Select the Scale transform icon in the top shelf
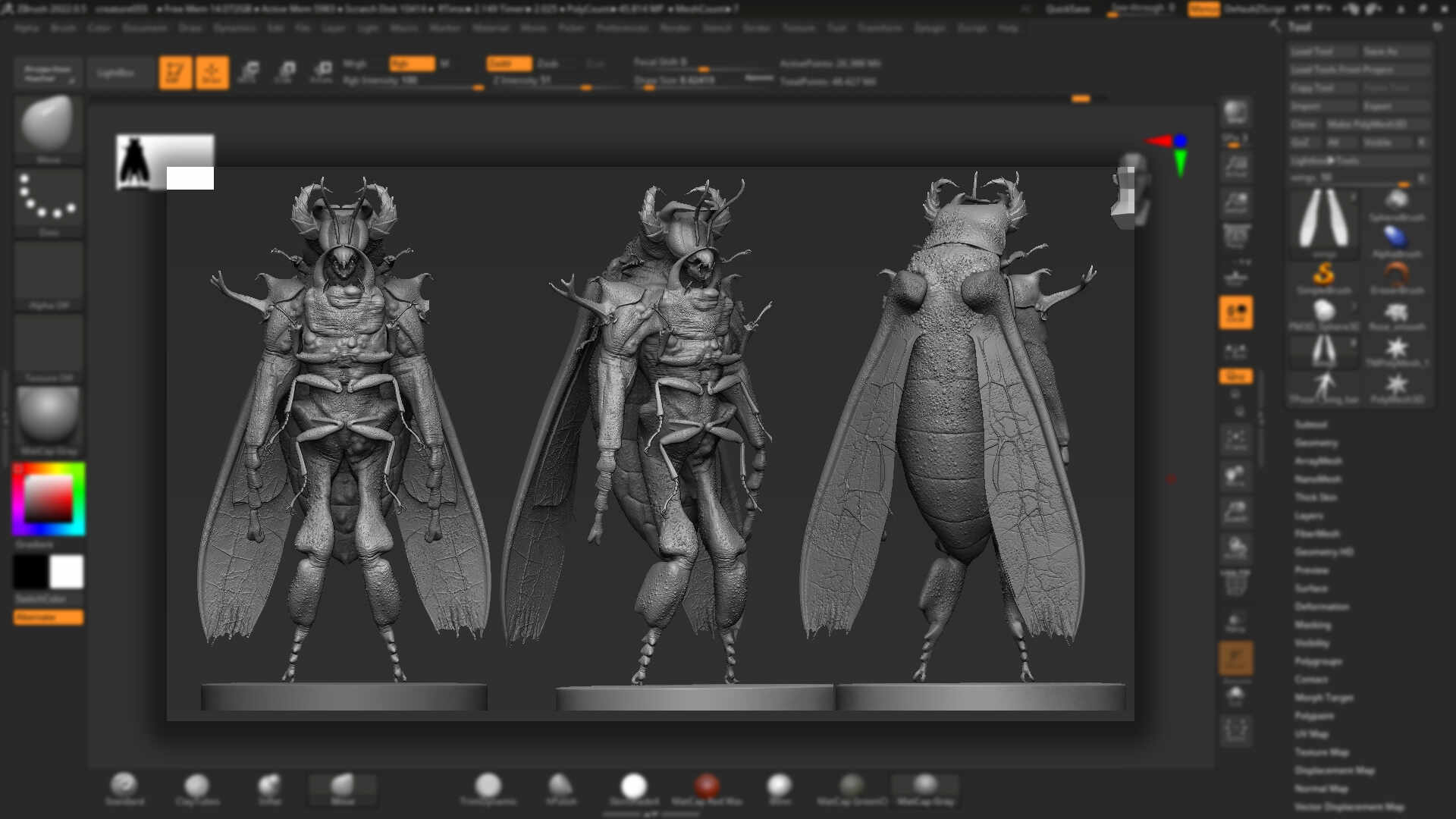 (x=285, y=73)
